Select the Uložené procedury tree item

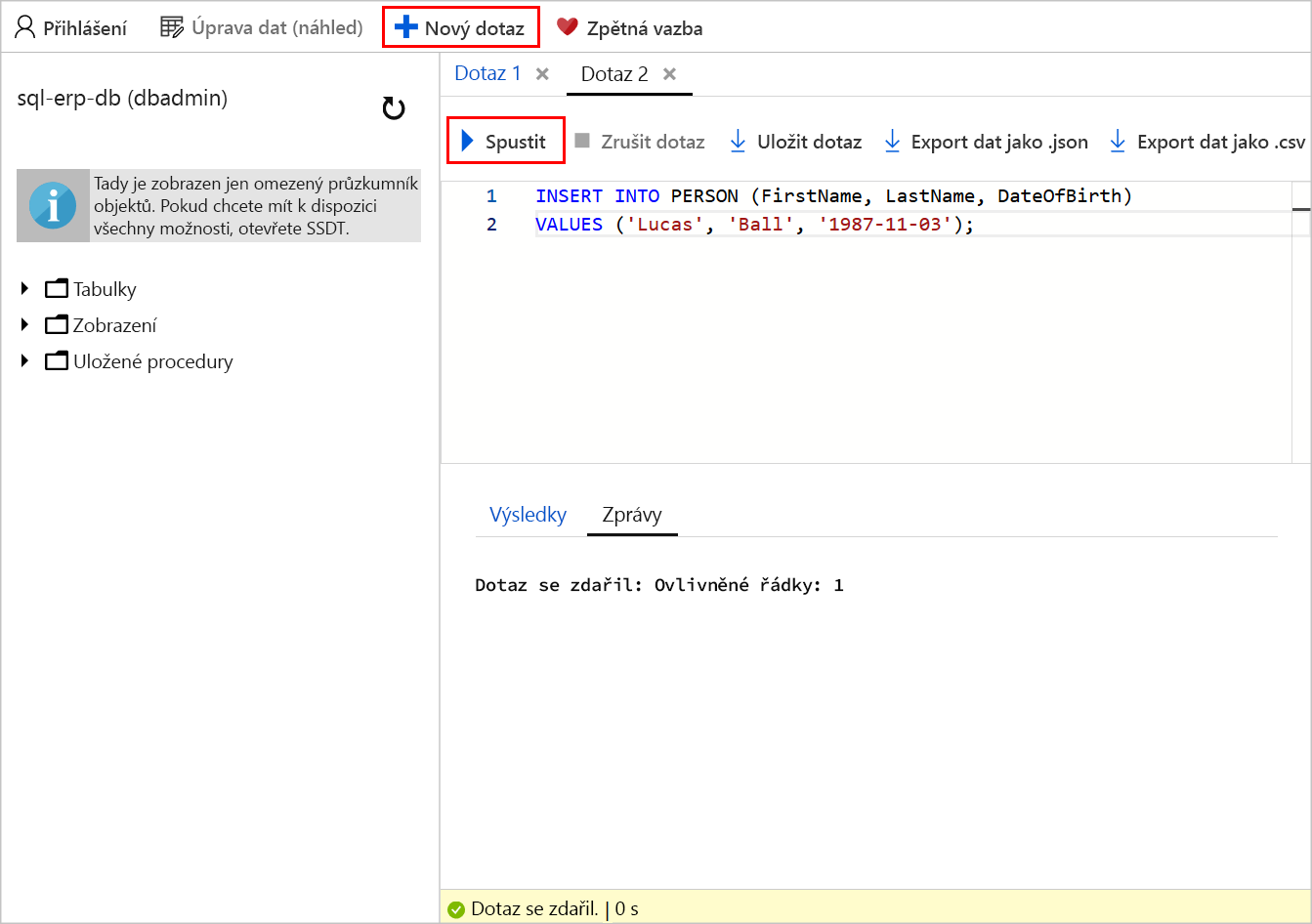click(x=153, y=361)
